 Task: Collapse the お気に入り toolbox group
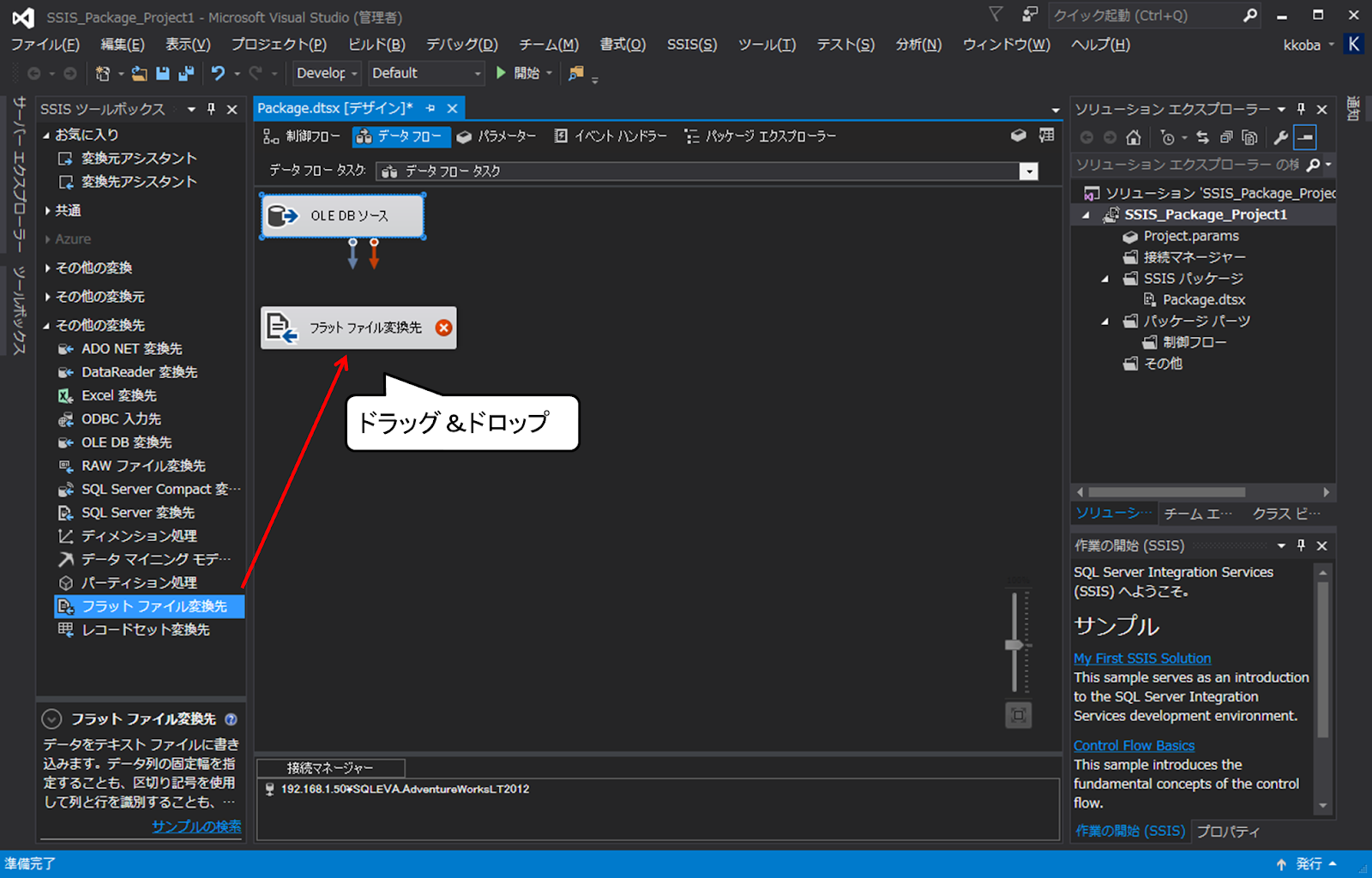[x=47, y=135]
